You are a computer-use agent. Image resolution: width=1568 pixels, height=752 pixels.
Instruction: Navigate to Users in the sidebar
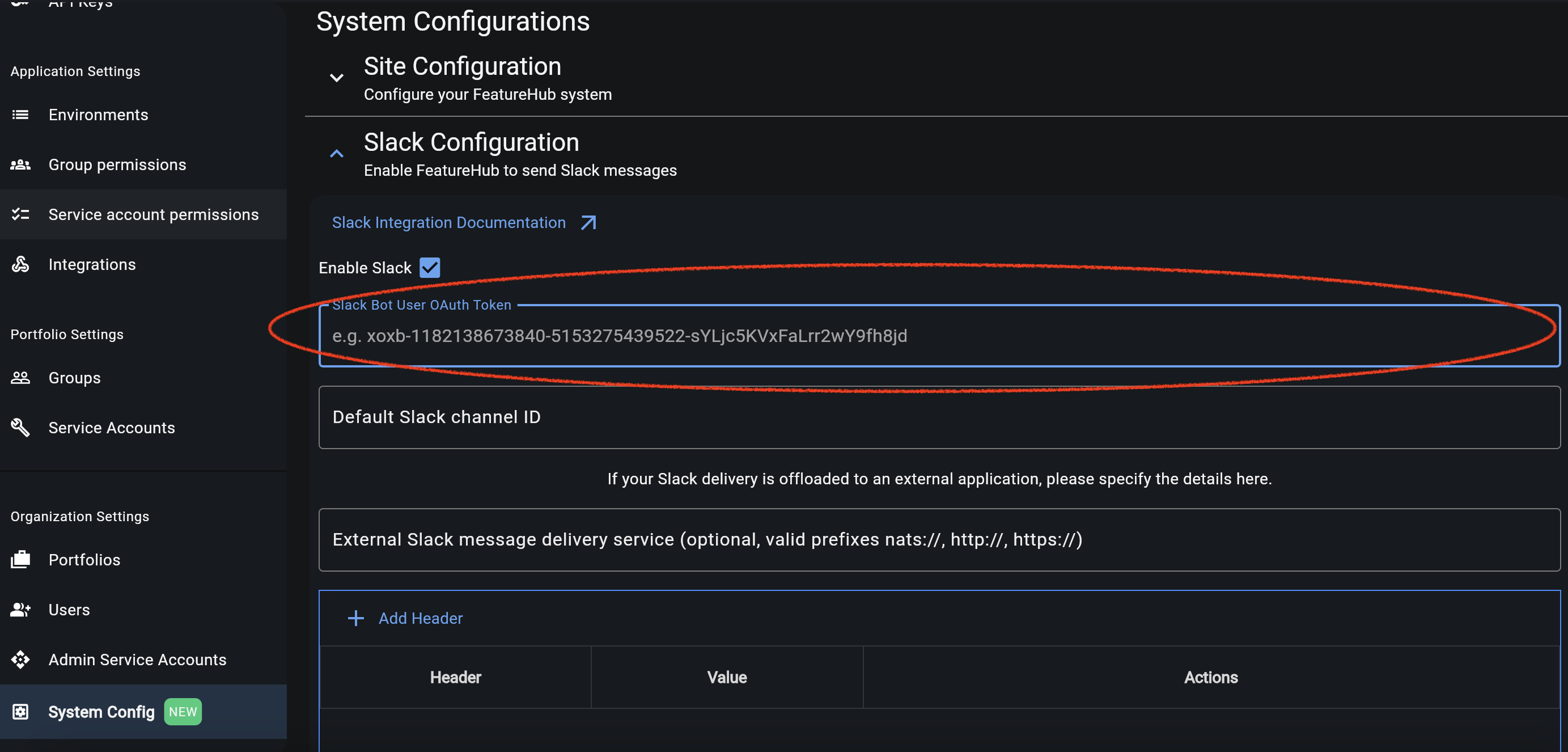click(68, 610)
